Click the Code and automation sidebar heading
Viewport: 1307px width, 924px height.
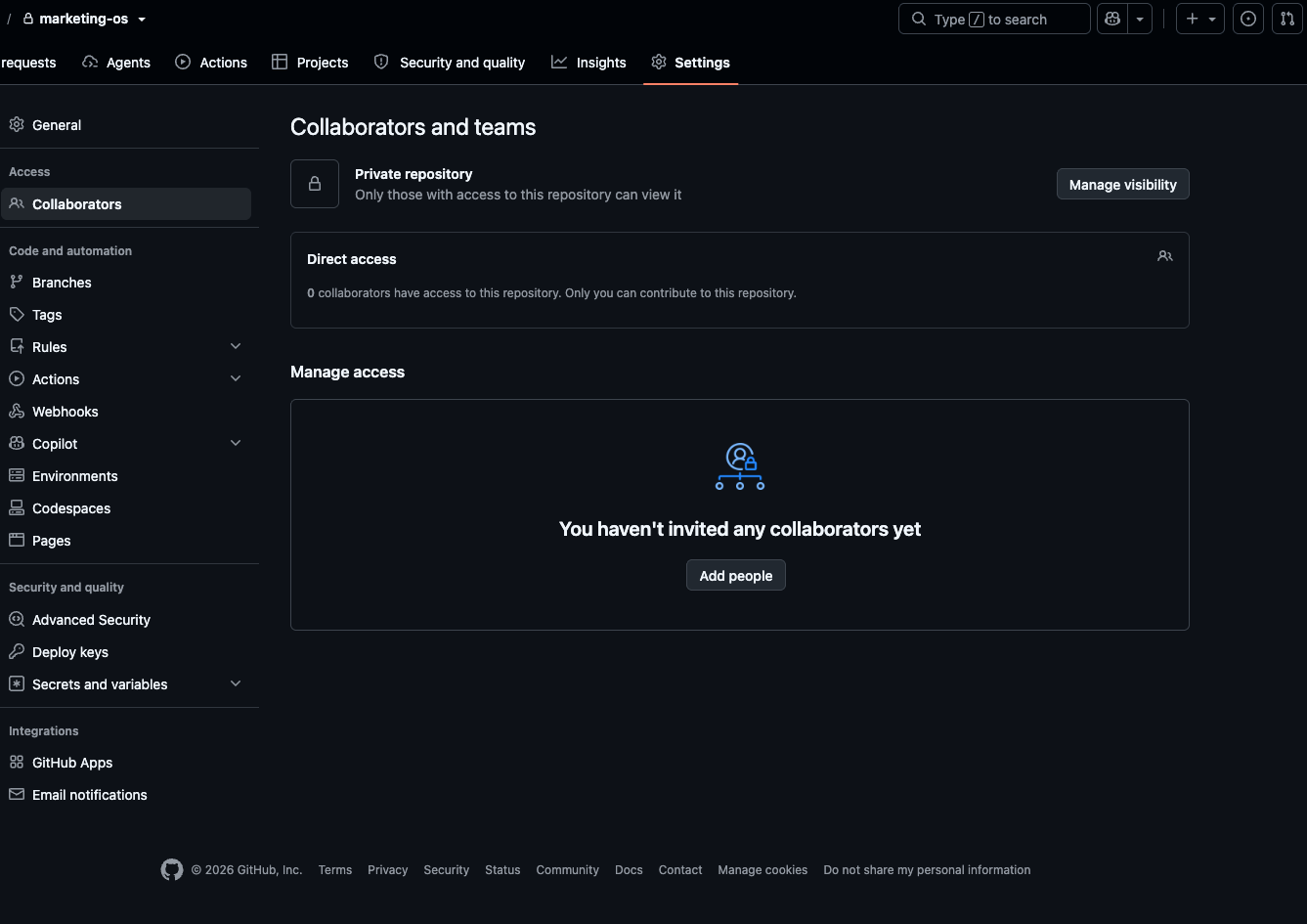[x=70, y=251]
